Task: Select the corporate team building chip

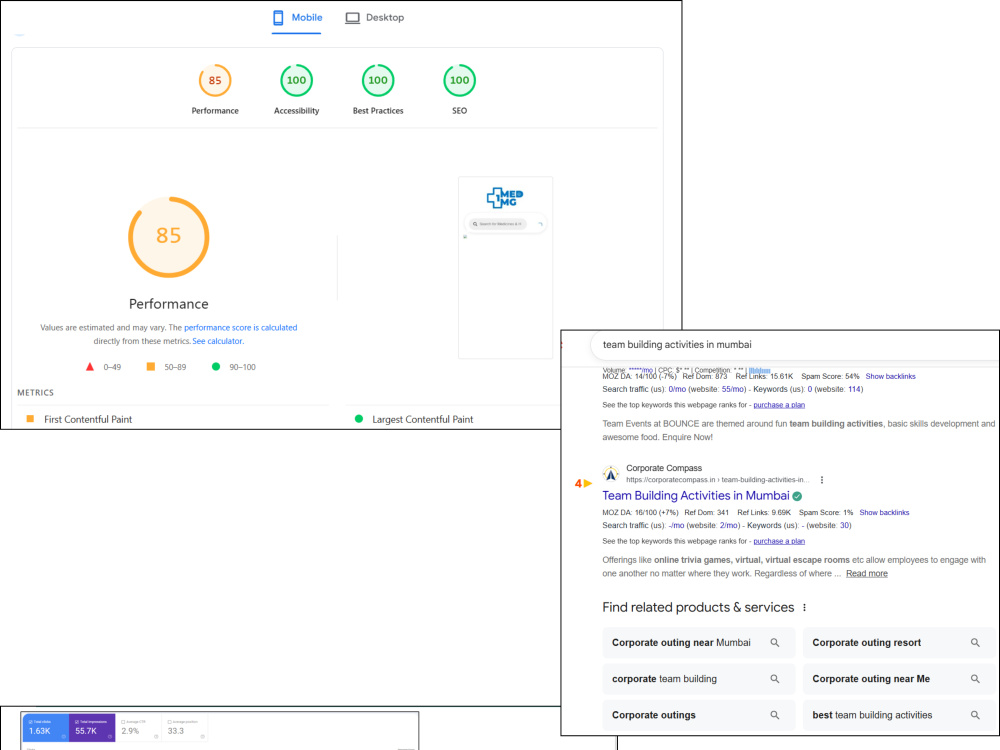Action: (698, 679)
